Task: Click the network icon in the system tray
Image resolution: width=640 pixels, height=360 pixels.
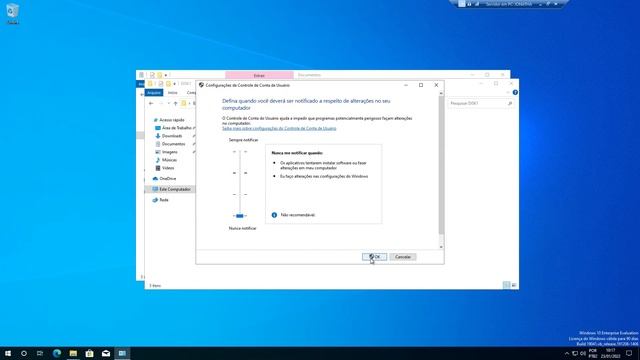Action: pos(575,353)
